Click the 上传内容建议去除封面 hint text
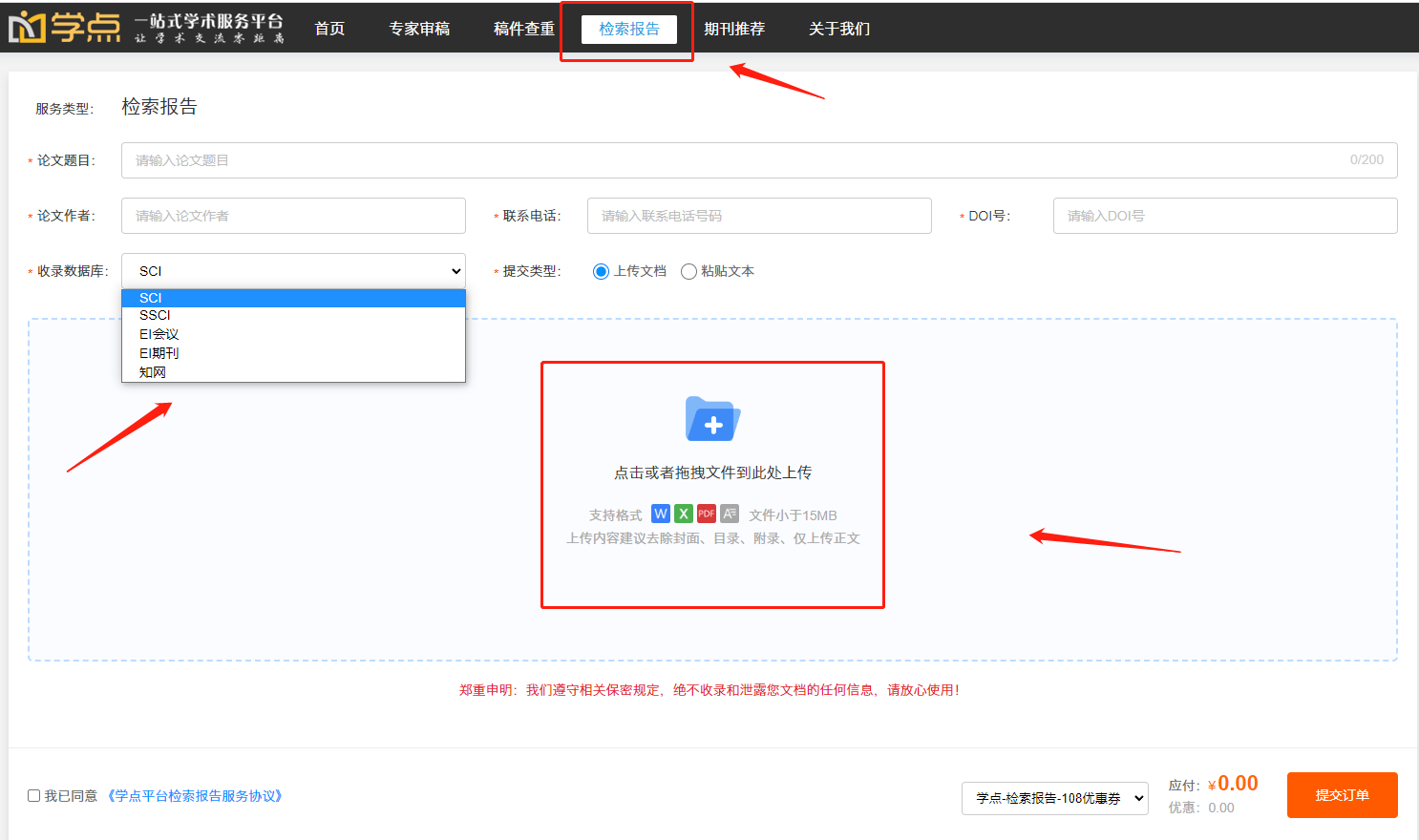 (x=712, y=538)
